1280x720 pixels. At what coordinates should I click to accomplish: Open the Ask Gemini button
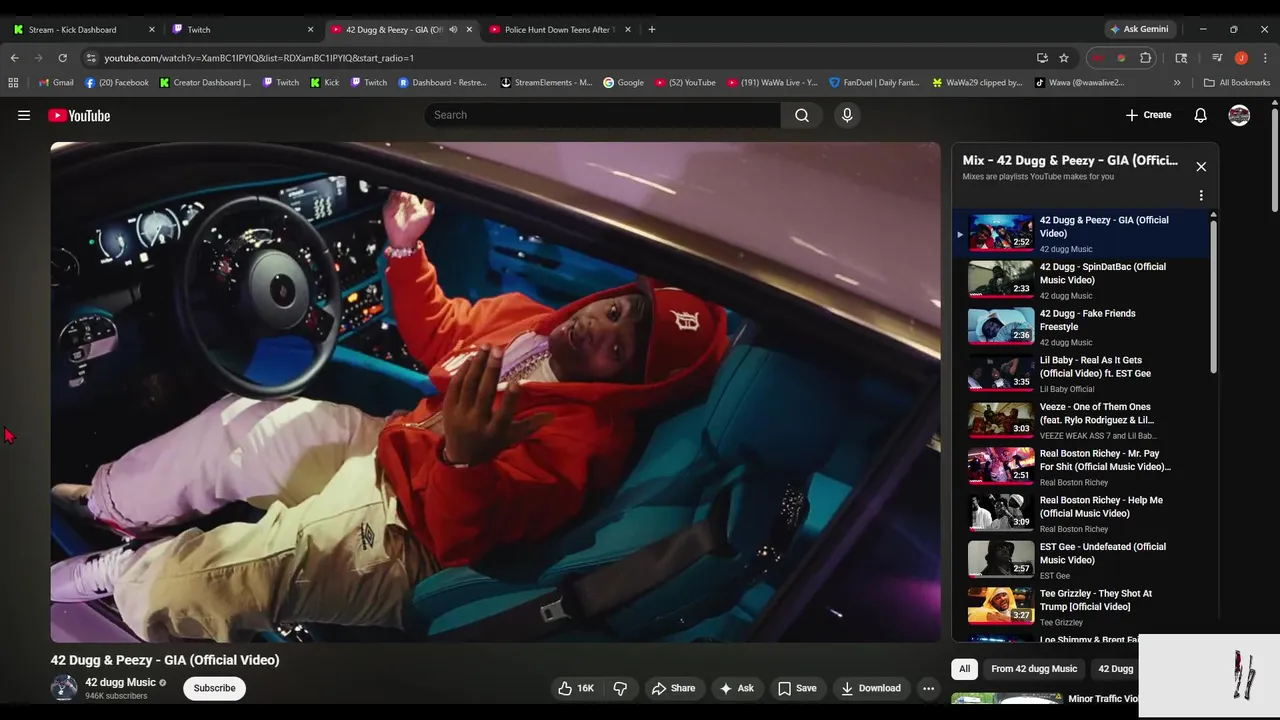[x=1140, y=29]
